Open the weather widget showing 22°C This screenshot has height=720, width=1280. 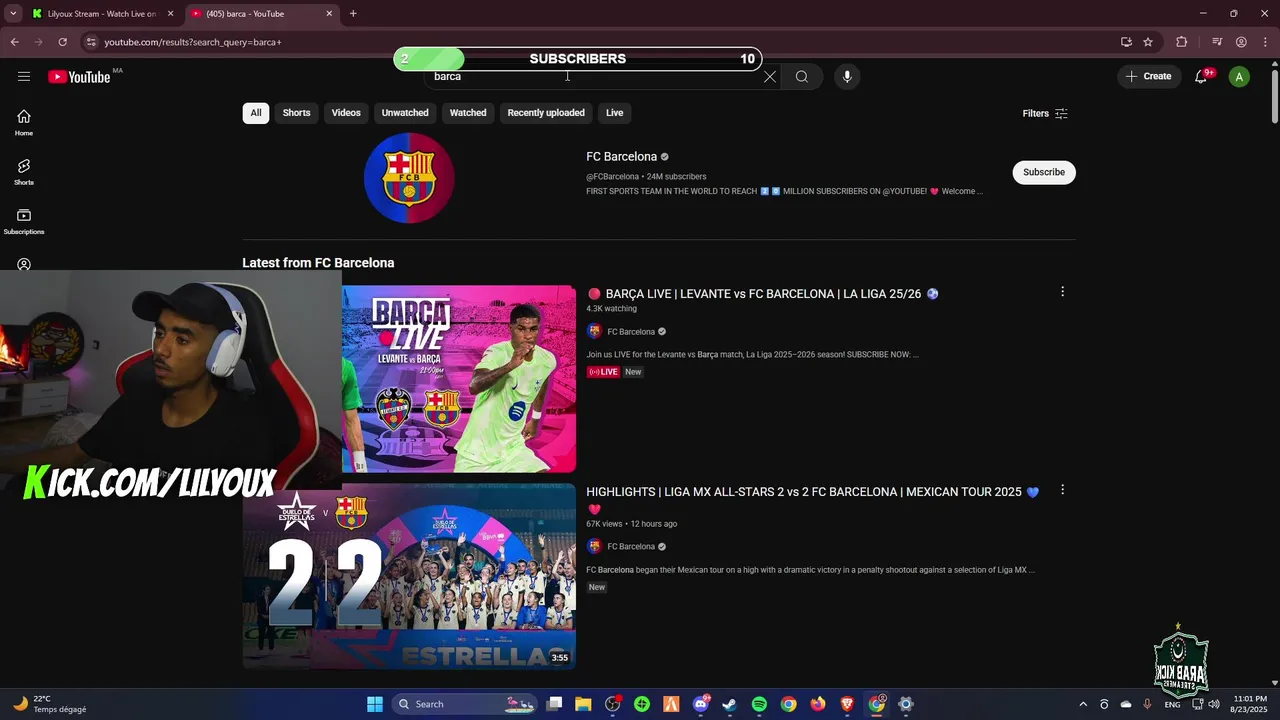[x=50, y=704]
